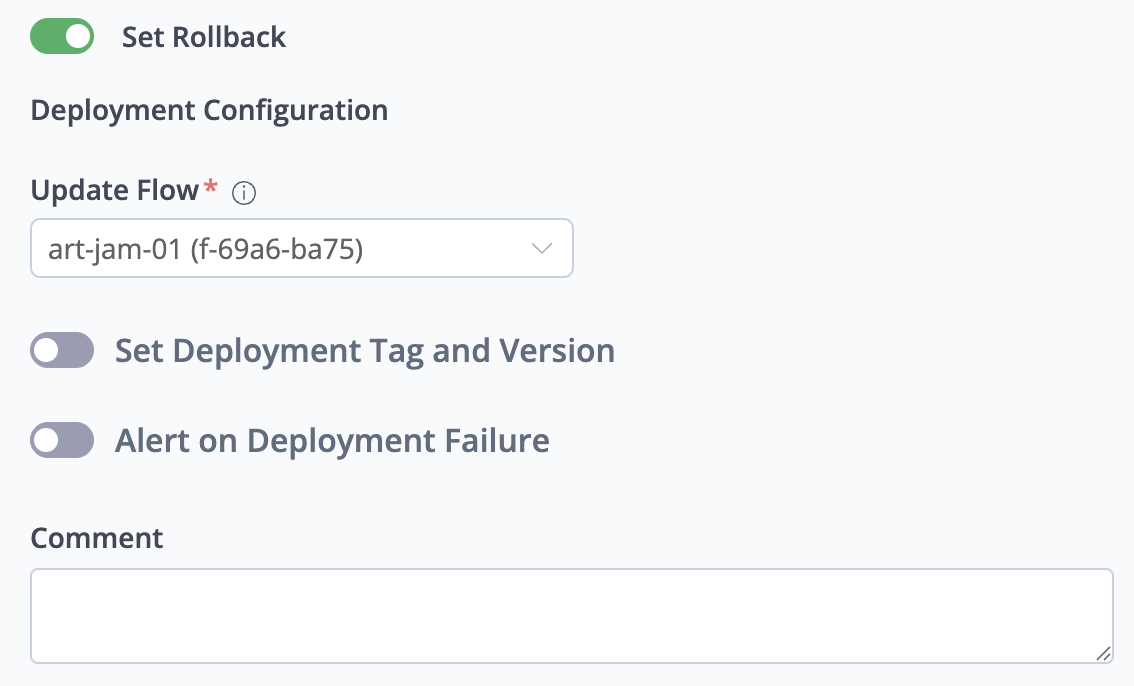Image resolution: width=1134 pixels, height=686 pixels.
Task: Disable the Set Rollback toggle
Action: point(62,38)
